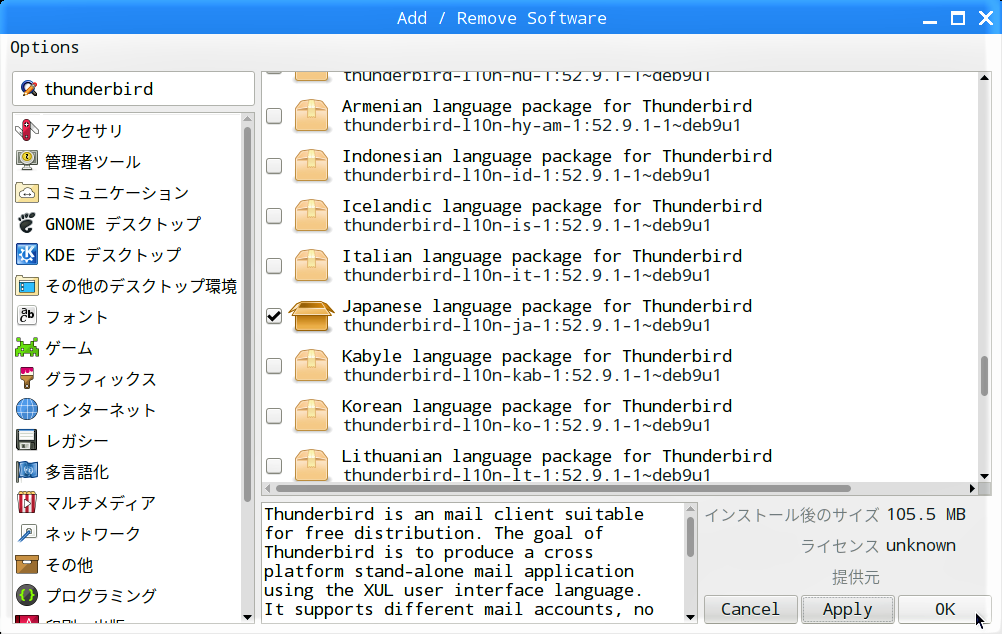Click the KDE デスクトップ icon

click(27, 254)
